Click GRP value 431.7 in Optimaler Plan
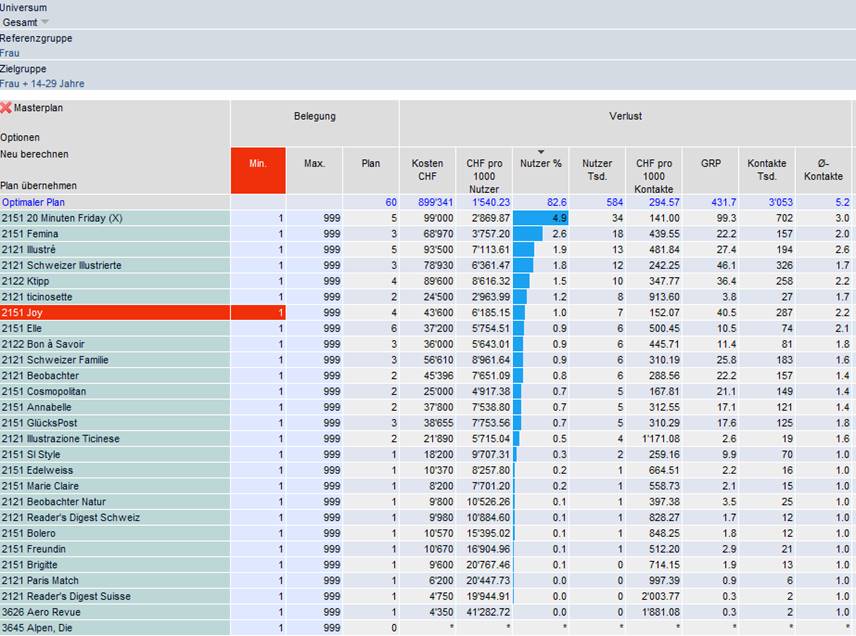The image size is (856, 636). click(x=723, y=202)
